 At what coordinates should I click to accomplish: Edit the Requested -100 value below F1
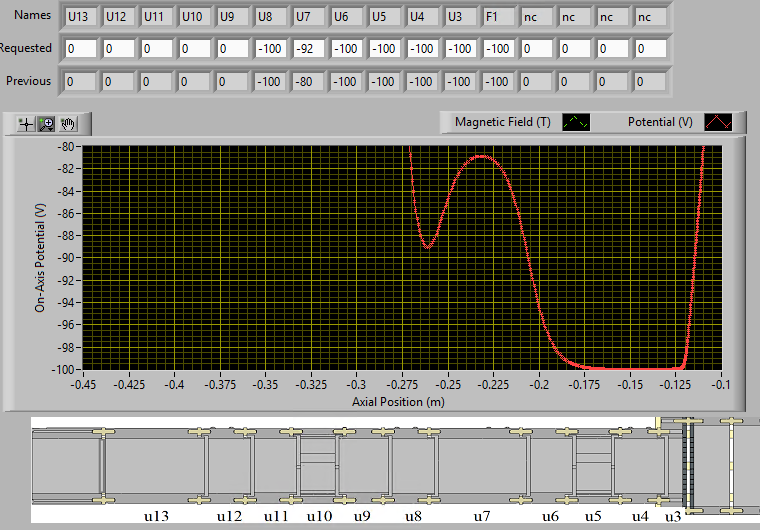click(498, 48)
